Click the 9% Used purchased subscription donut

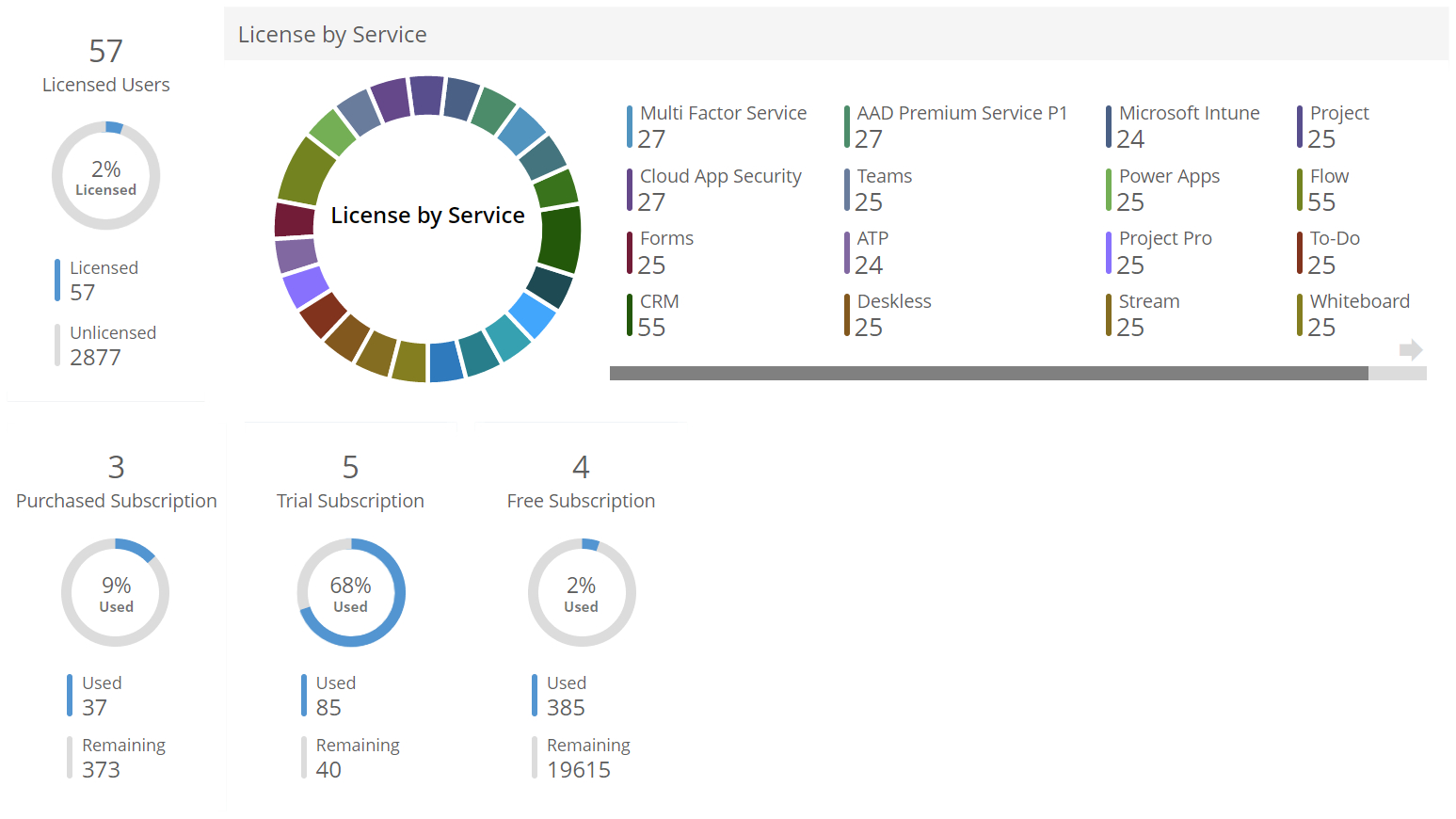116,593
